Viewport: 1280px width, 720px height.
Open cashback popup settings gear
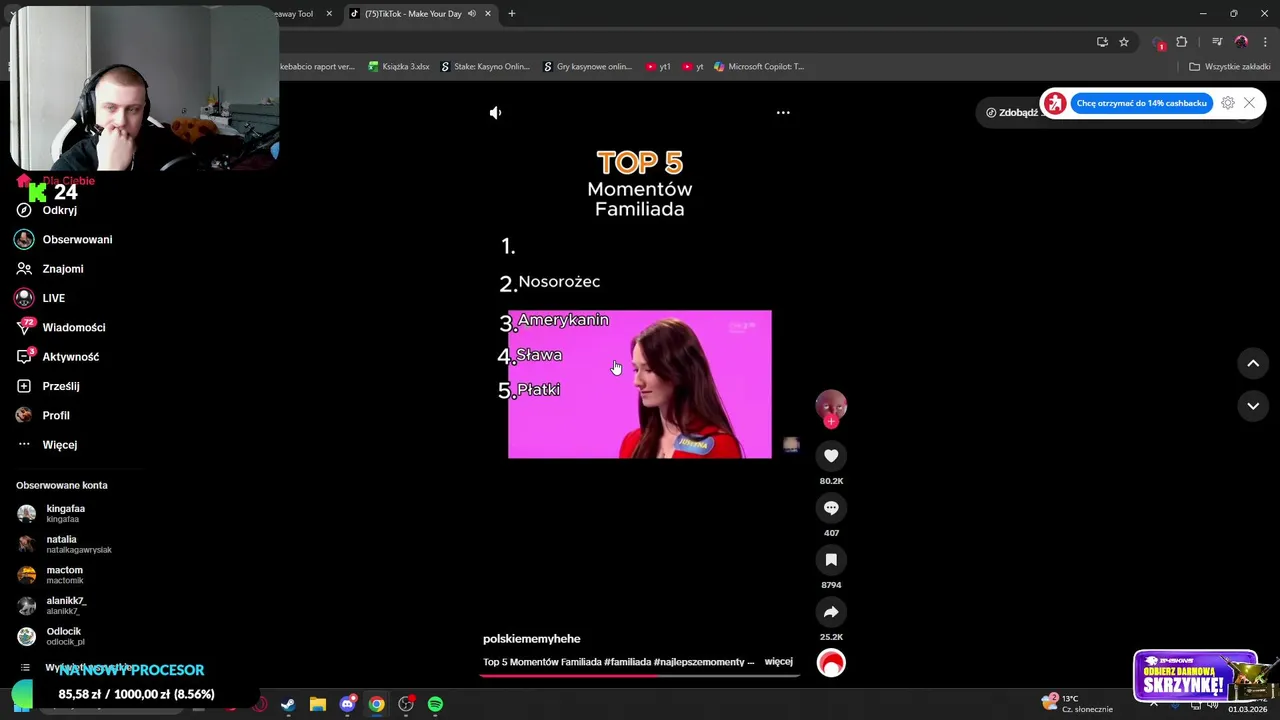pos(1228,103)
